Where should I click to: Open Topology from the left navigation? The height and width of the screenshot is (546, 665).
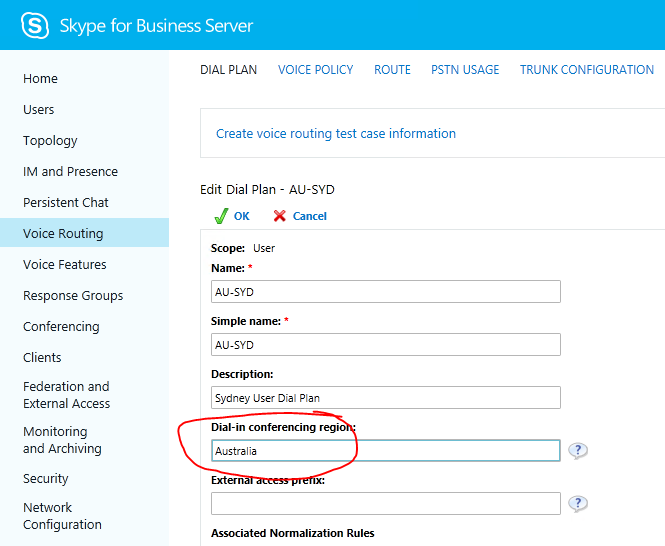(50, 141)
